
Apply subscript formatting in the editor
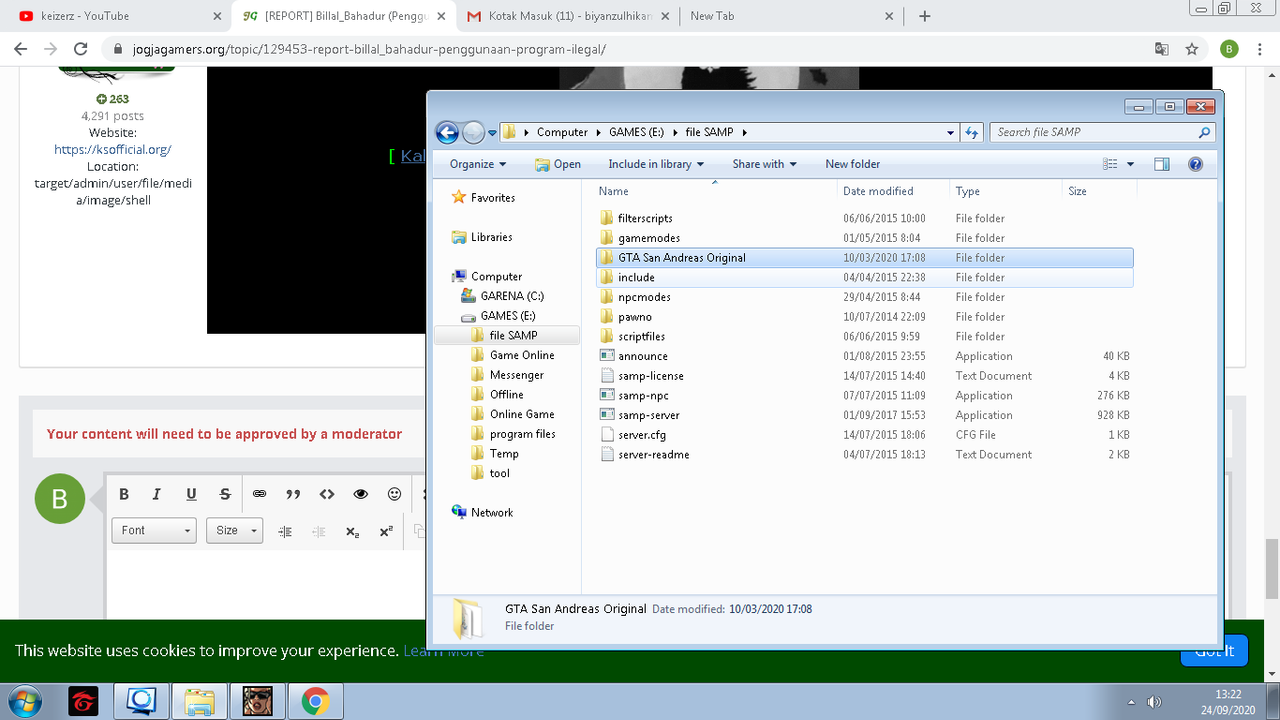point(353,532)
